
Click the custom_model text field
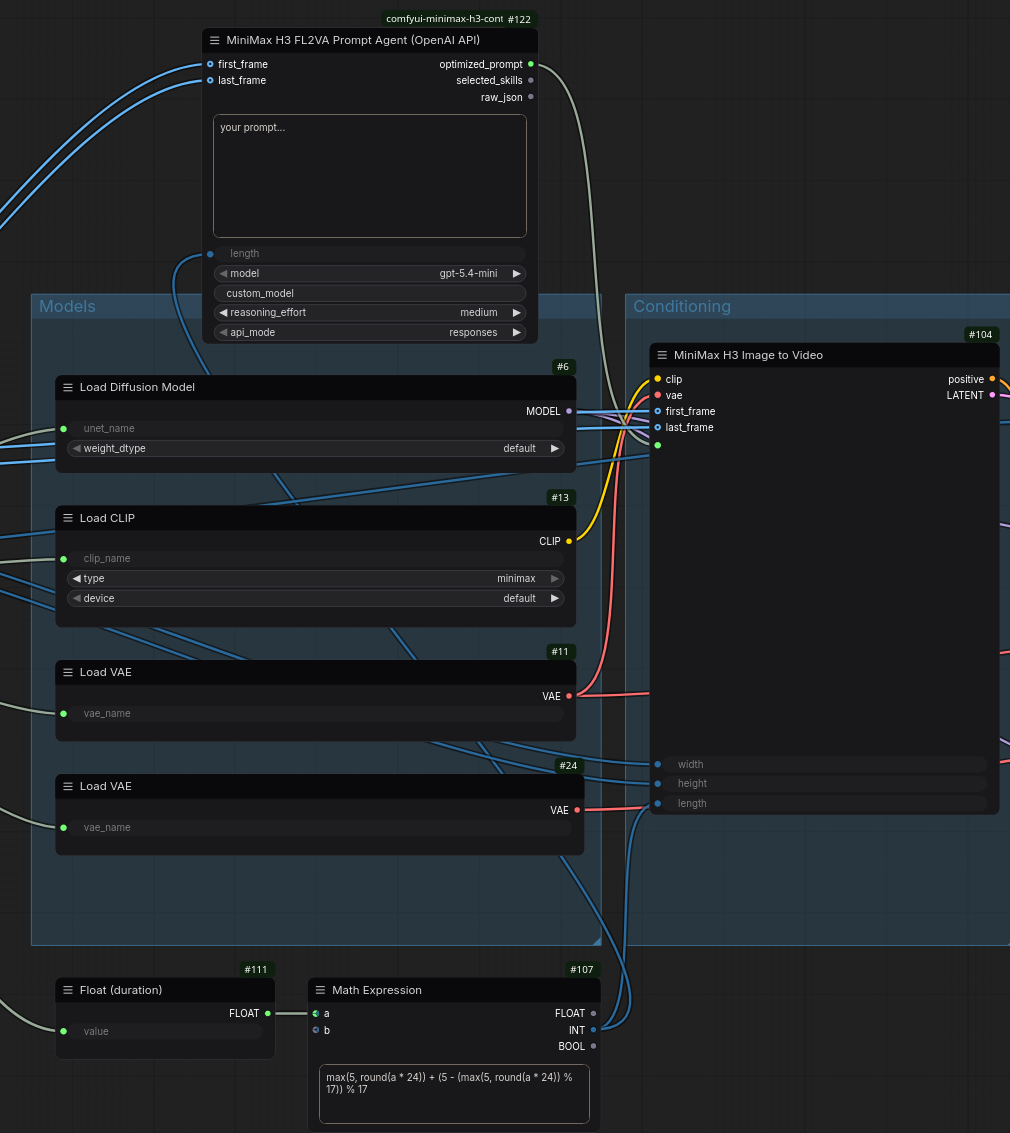pyautogui.click(x=370, y=293)
